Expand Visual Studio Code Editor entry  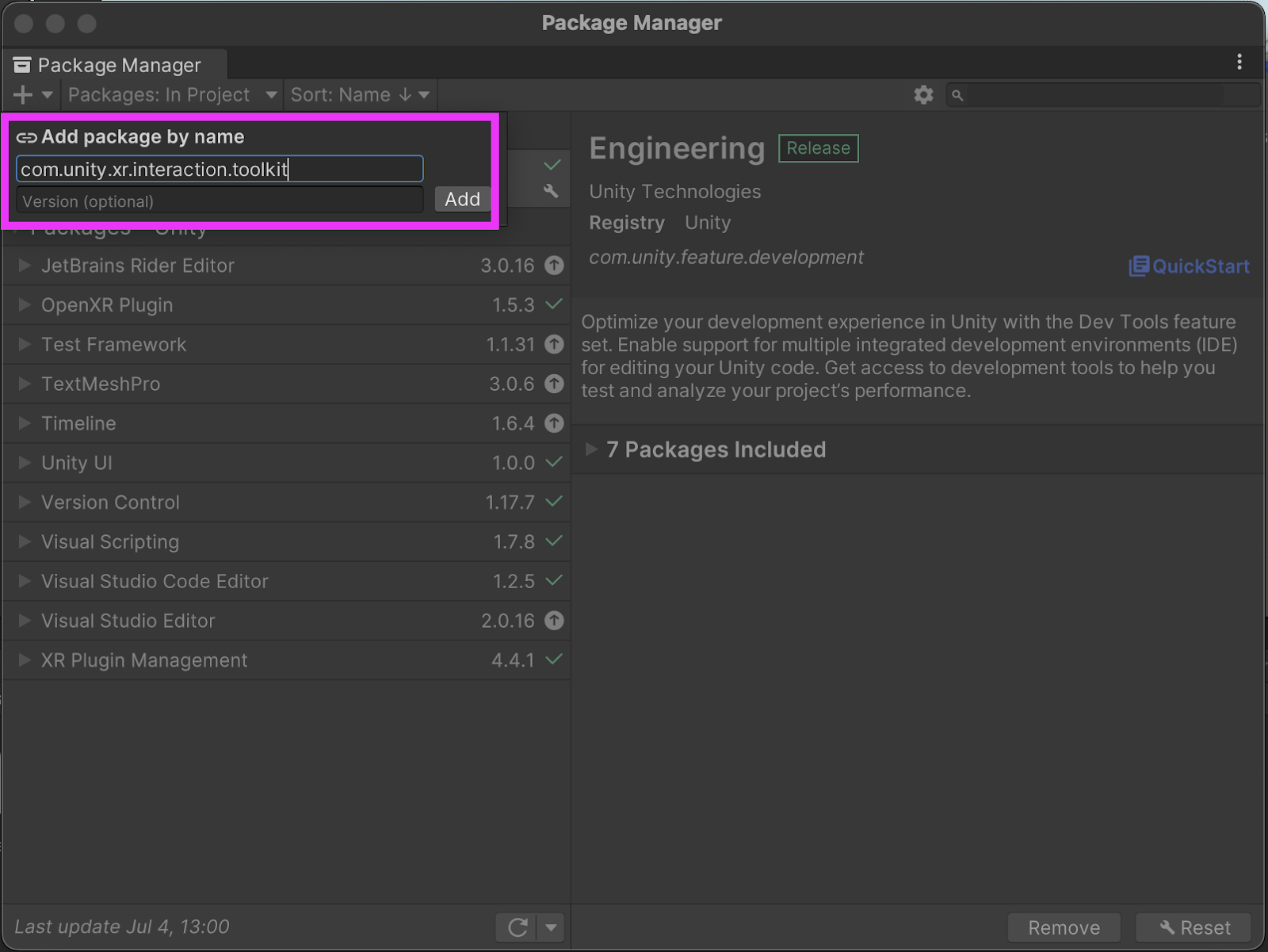coord(25,581)
